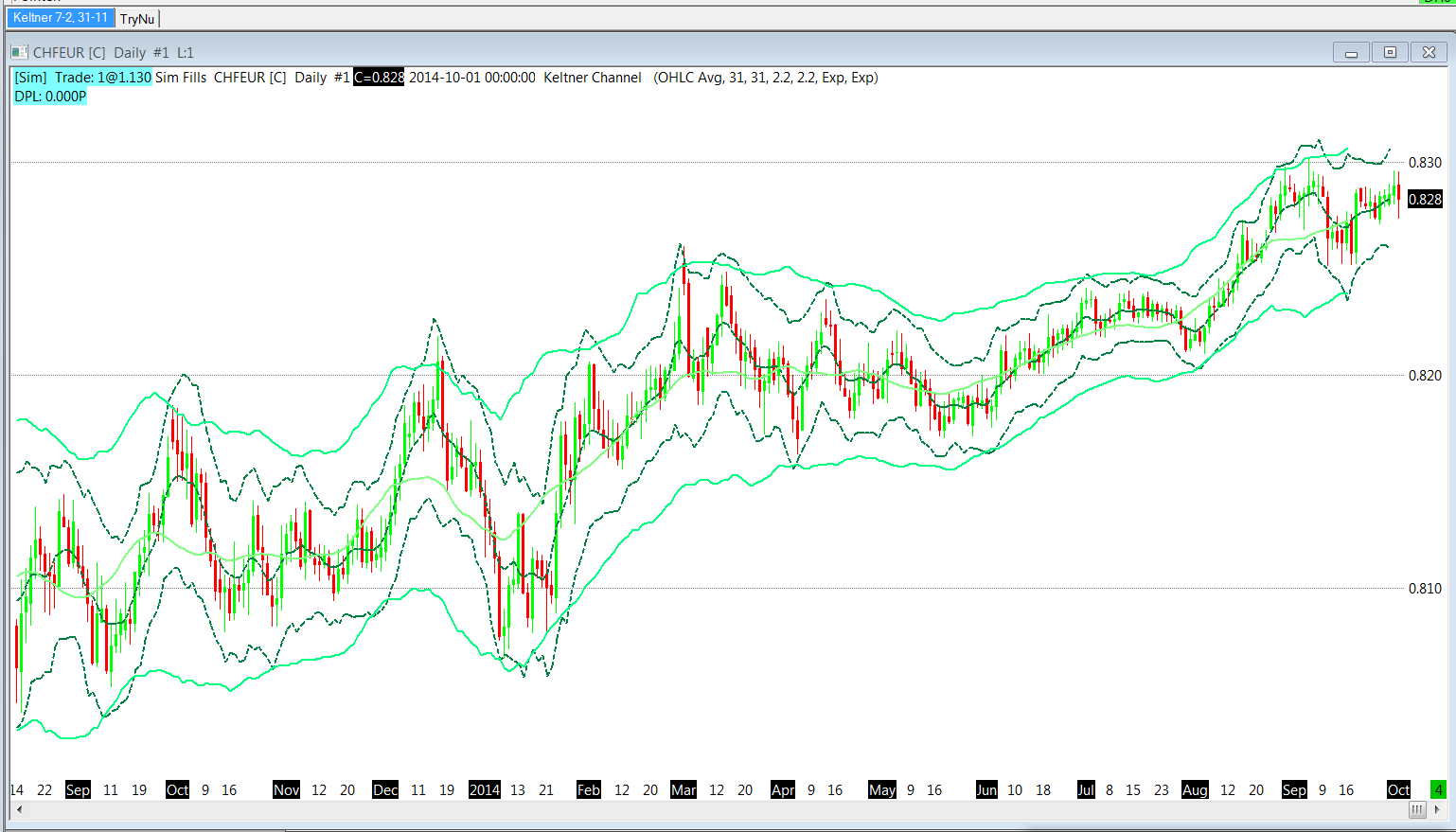Select the 'Trade: 1@1.130' position text
This screenshot has height=832, width=1456.
103,78
